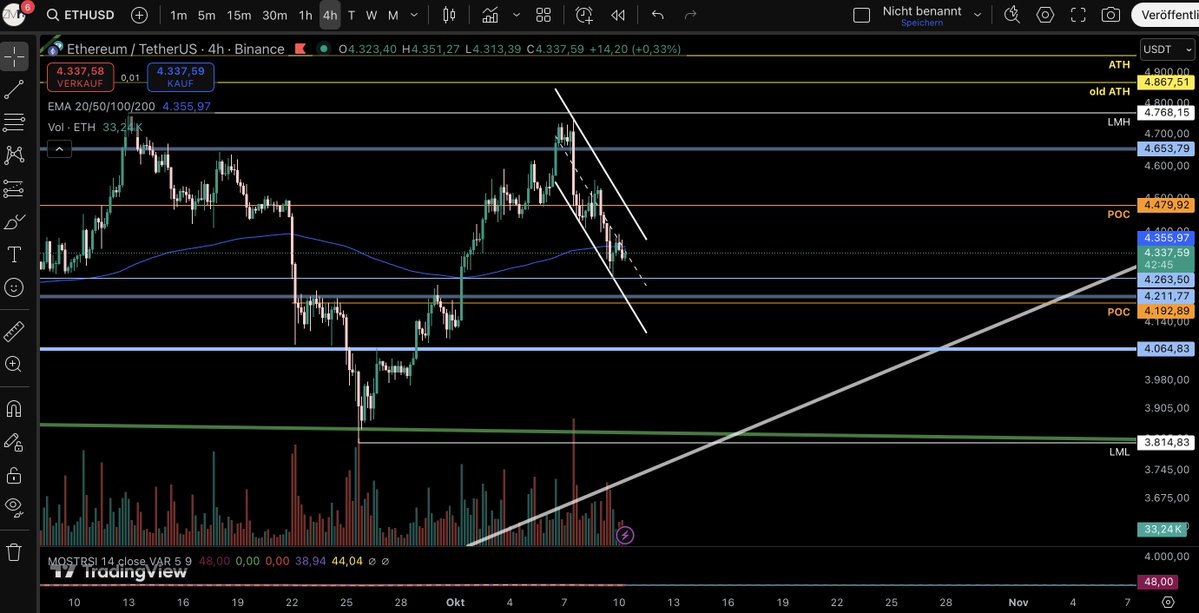Select the brush drawing tool

(x=14, y=222)
